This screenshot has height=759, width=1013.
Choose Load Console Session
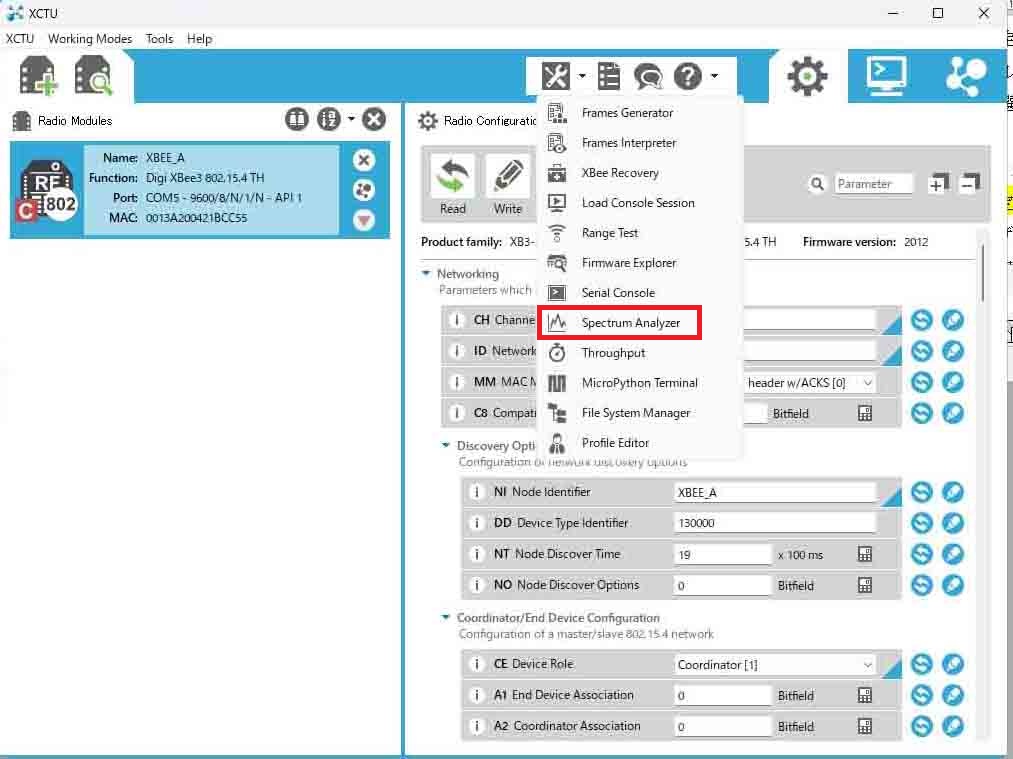click(x=640, y=203)
